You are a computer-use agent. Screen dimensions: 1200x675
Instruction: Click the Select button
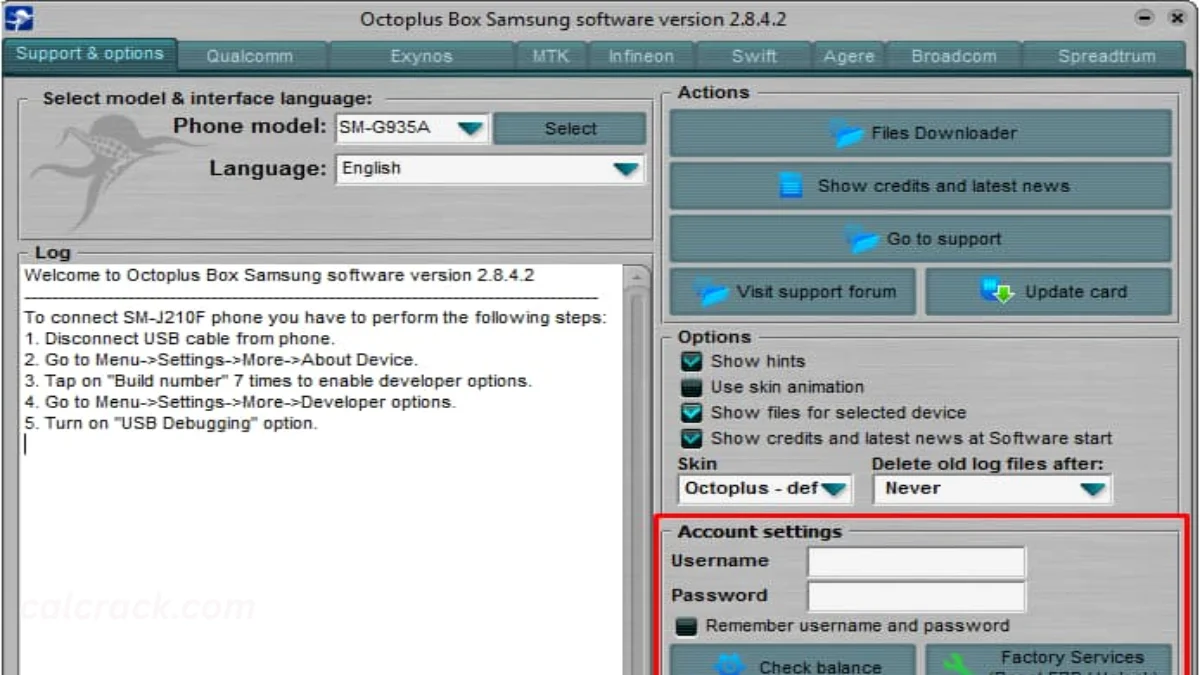click(x=570, y=129)
